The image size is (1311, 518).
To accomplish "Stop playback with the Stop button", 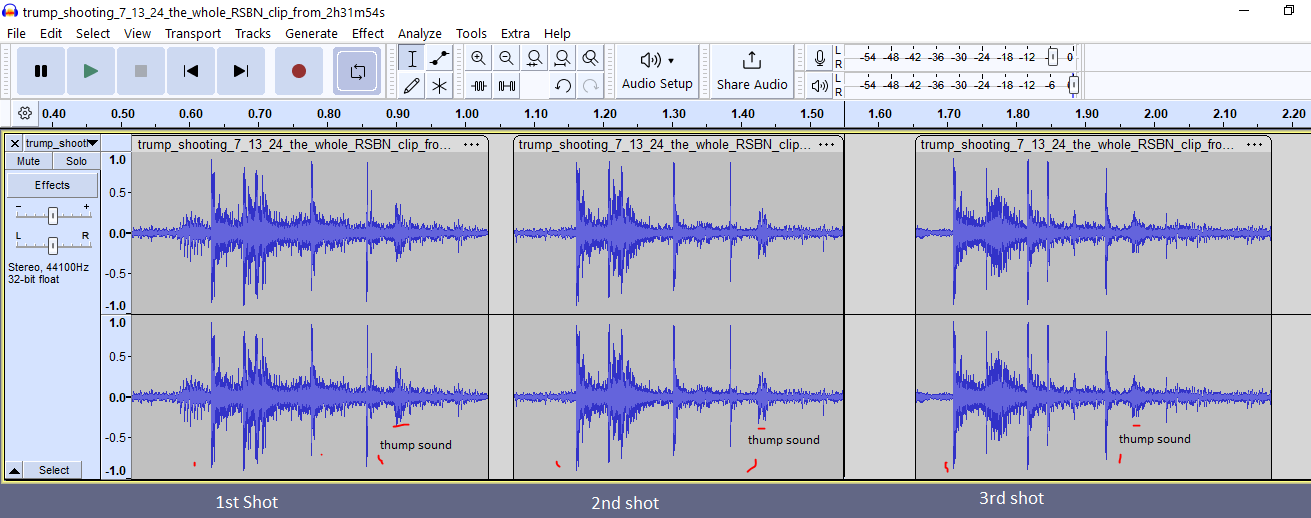I will point(141,71).
